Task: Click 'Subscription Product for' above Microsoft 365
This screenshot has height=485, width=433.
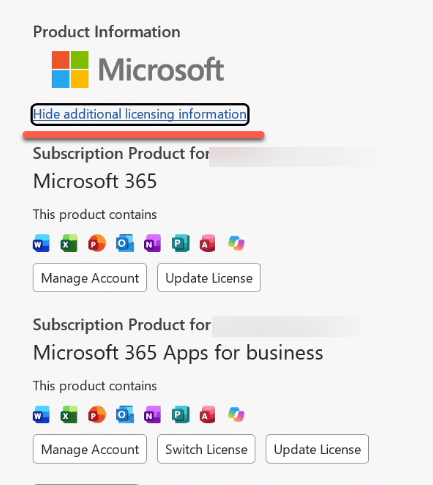Action: pos(121,154)
